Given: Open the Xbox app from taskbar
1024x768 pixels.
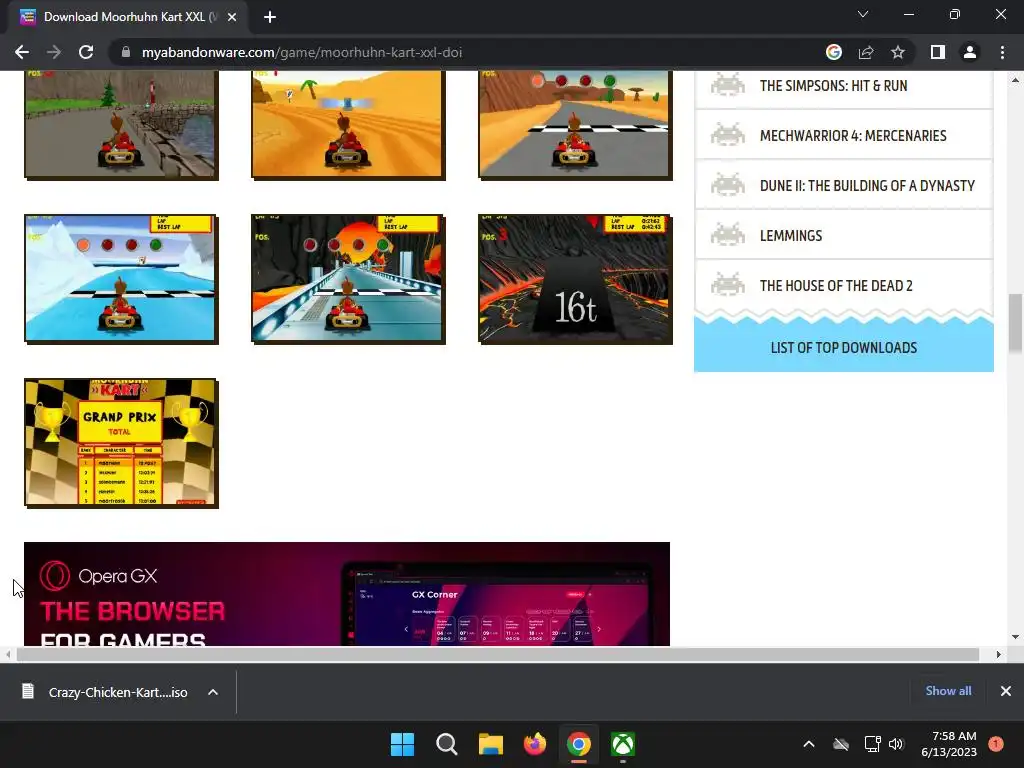Looking at the screenshot, I should pos(623,744).
